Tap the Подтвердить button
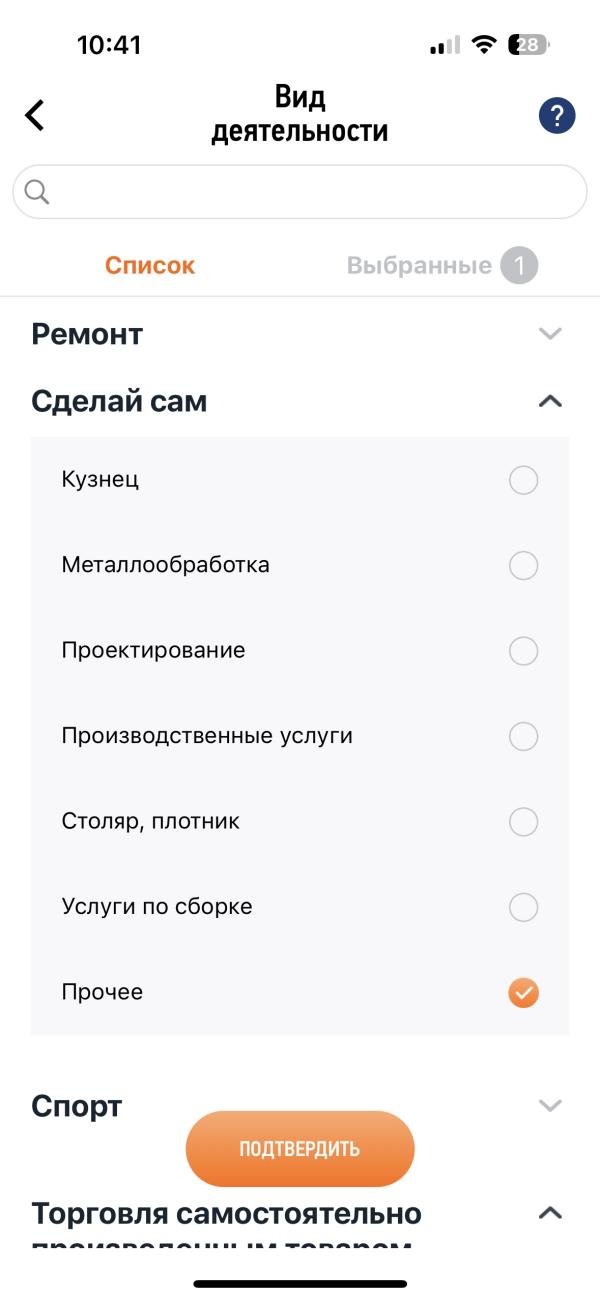Image resolution: width=600 pixels, height=1300 pixels. [300, 1149]
